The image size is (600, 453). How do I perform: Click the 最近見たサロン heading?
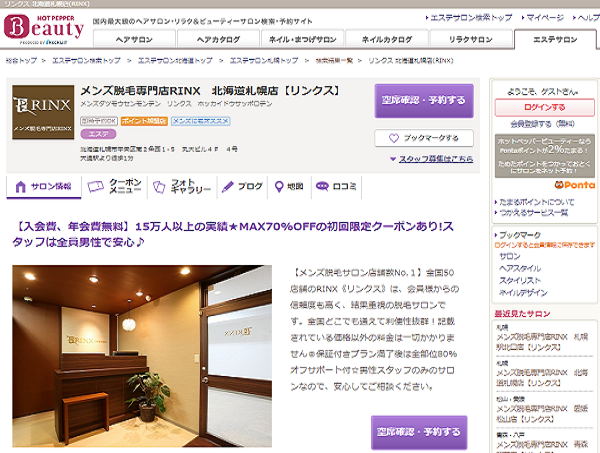pos(522,314)
